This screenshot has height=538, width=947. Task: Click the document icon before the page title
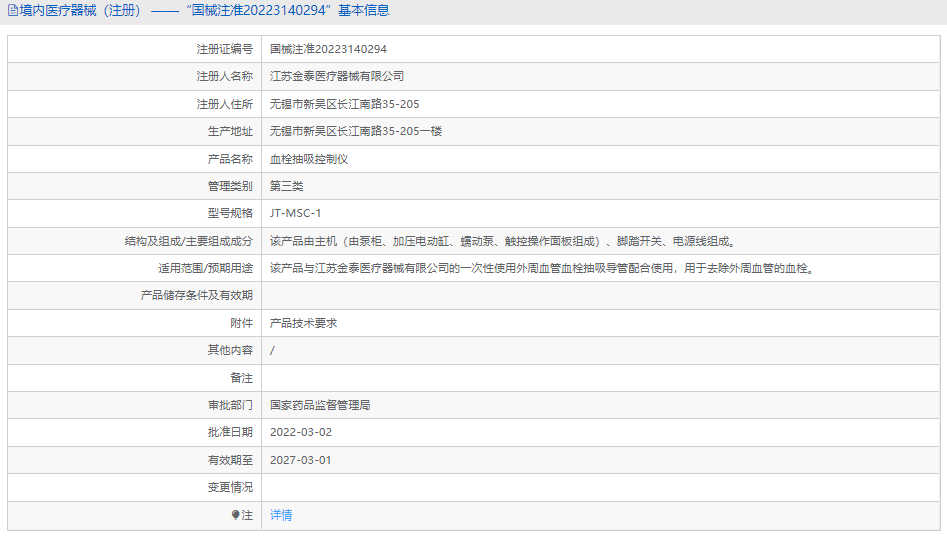click(x=12, y=11)
